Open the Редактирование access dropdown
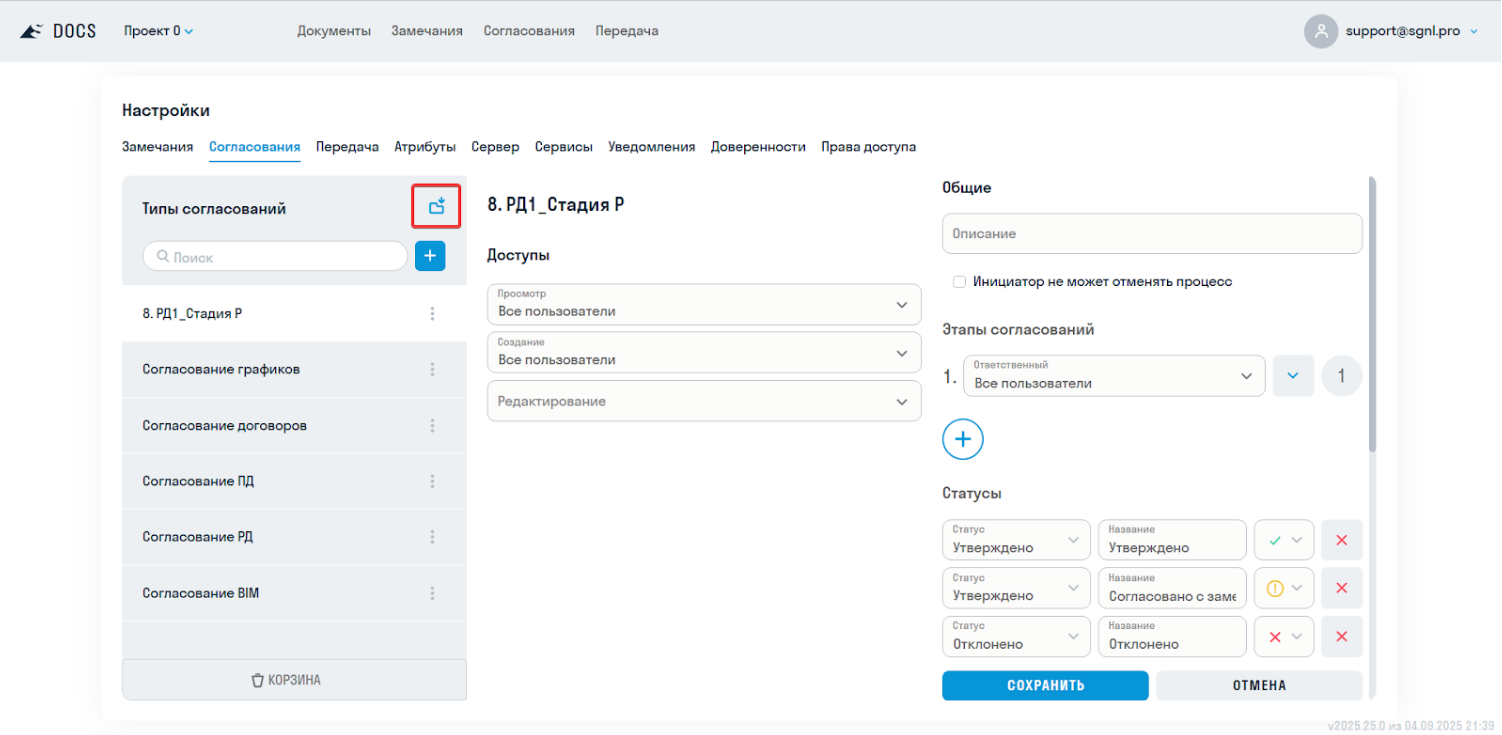 pyautogui.click(x=704, y=401)
